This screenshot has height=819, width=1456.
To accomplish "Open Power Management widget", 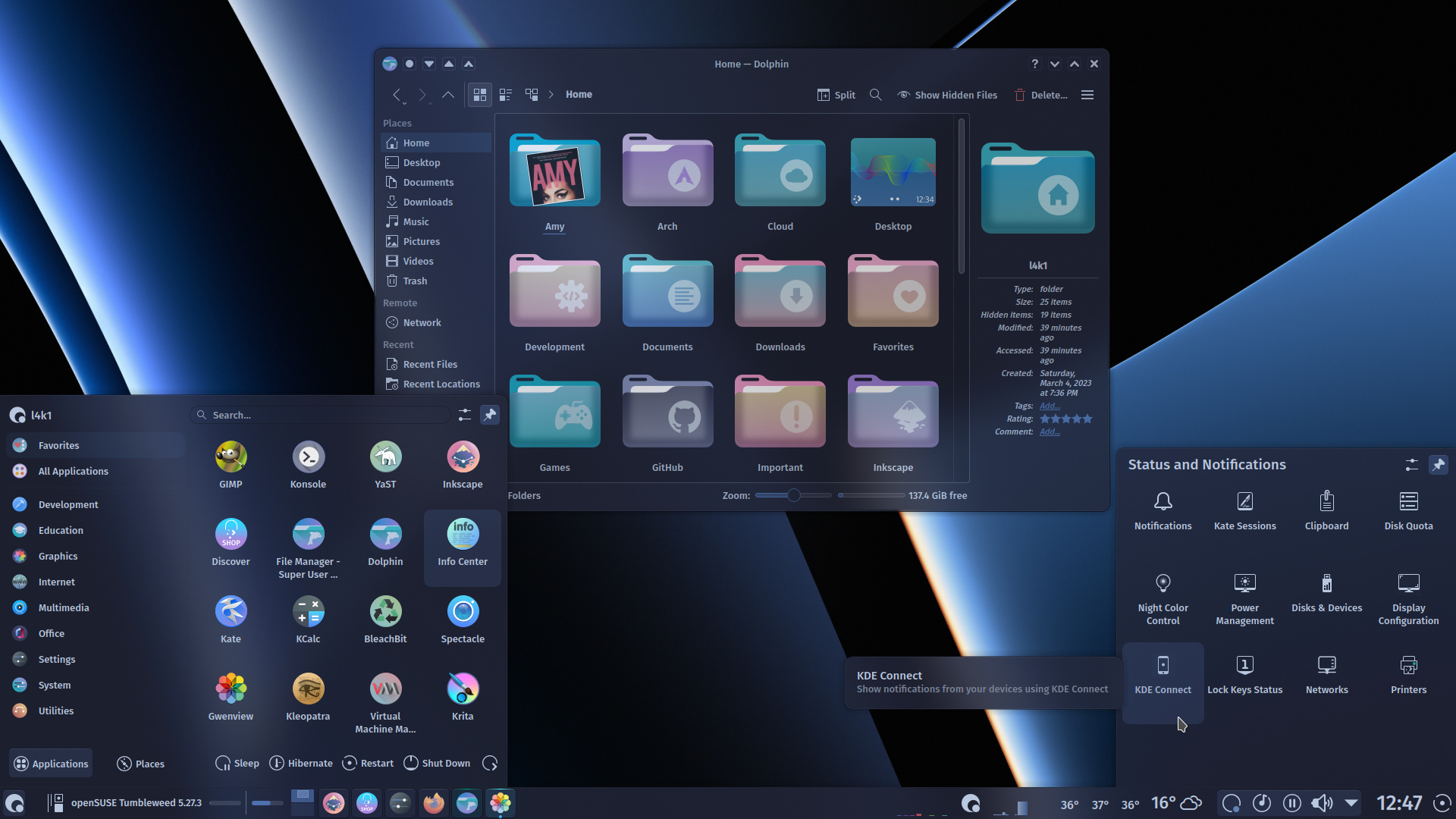I will pyautogui.click(x=1244, y=598).
